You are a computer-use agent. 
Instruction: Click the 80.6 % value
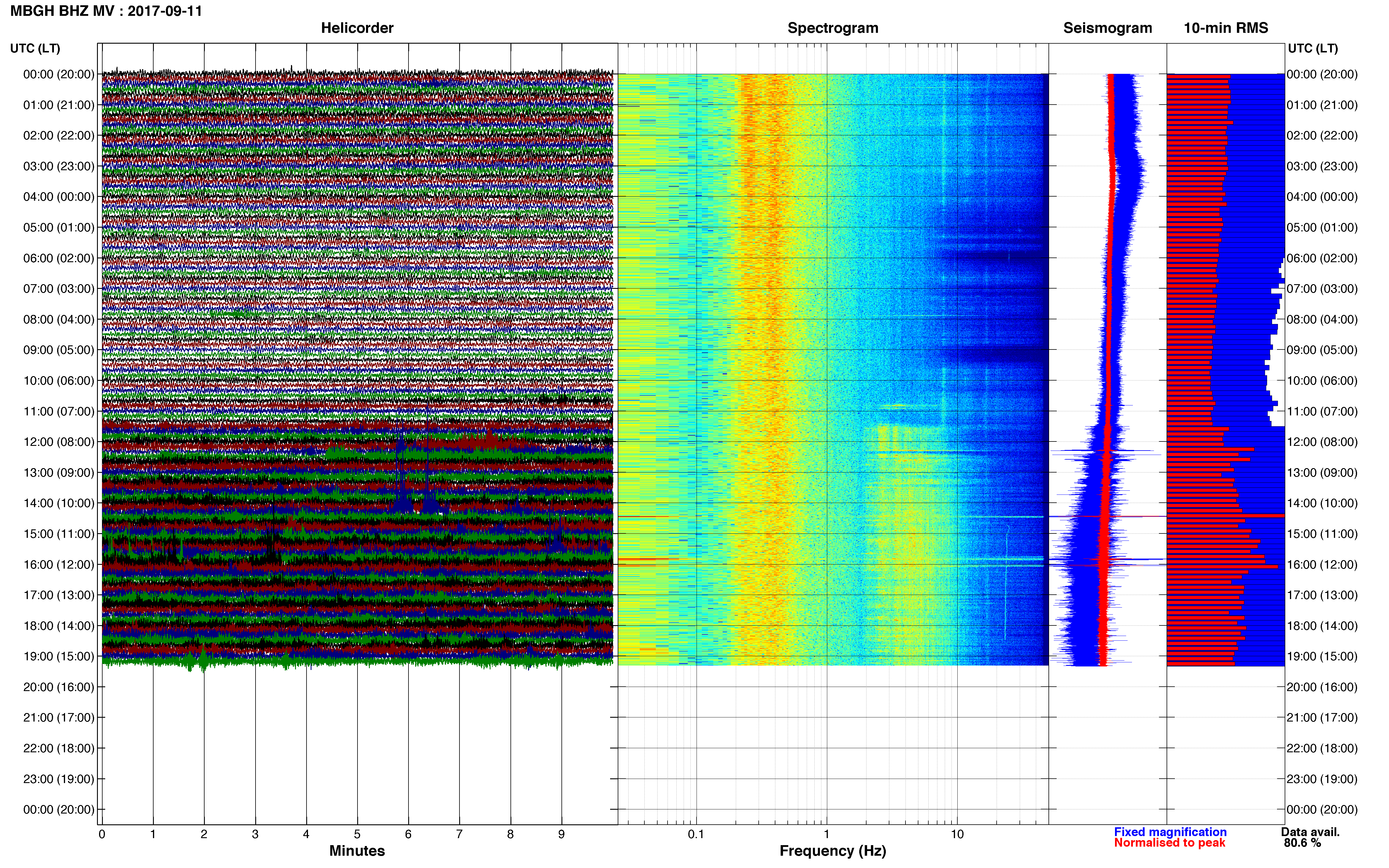[1302, 843]
